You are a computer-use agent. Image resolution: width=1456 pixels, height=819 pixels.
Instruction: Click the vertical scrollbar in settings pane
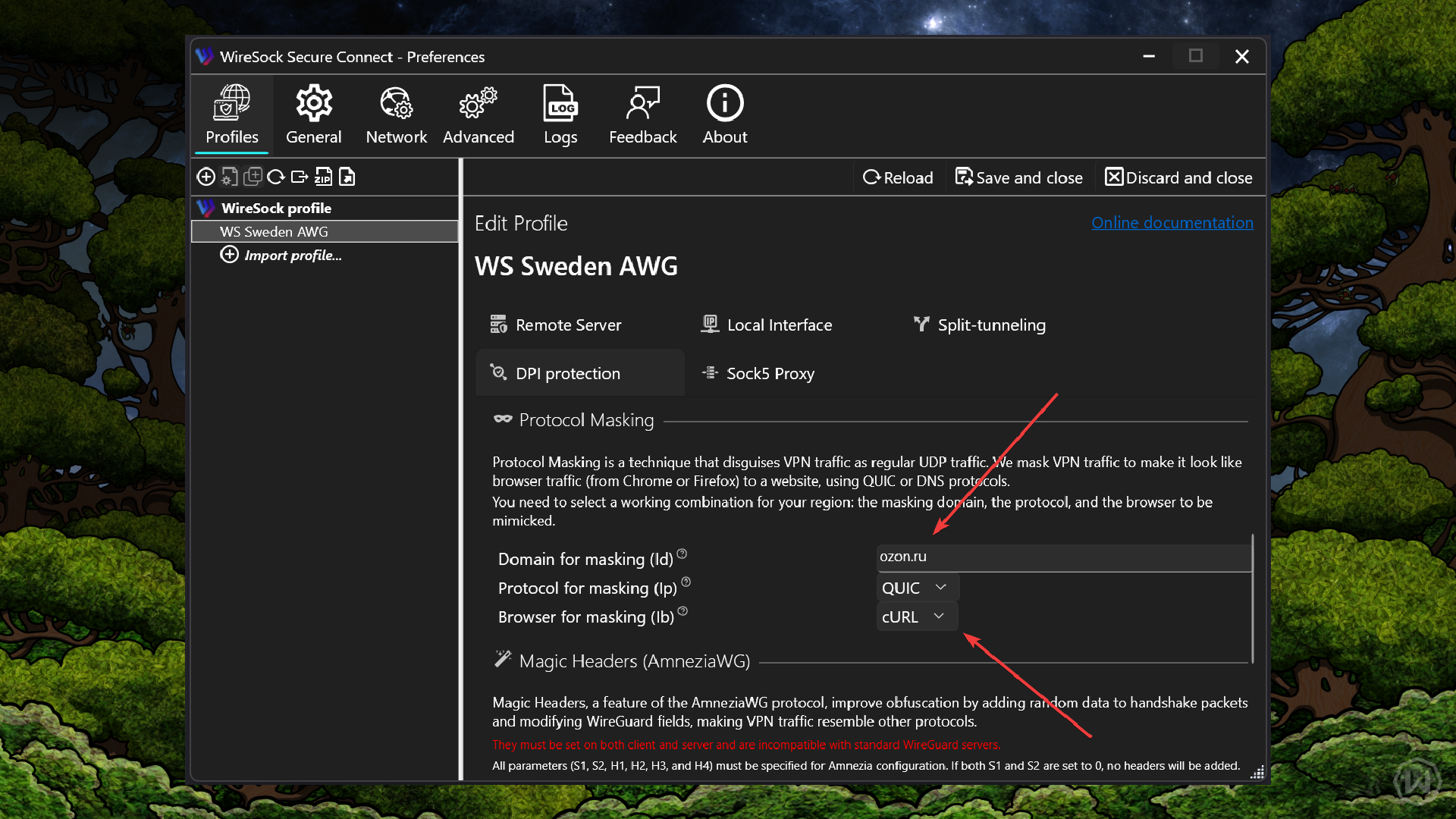click(1252, 599)
